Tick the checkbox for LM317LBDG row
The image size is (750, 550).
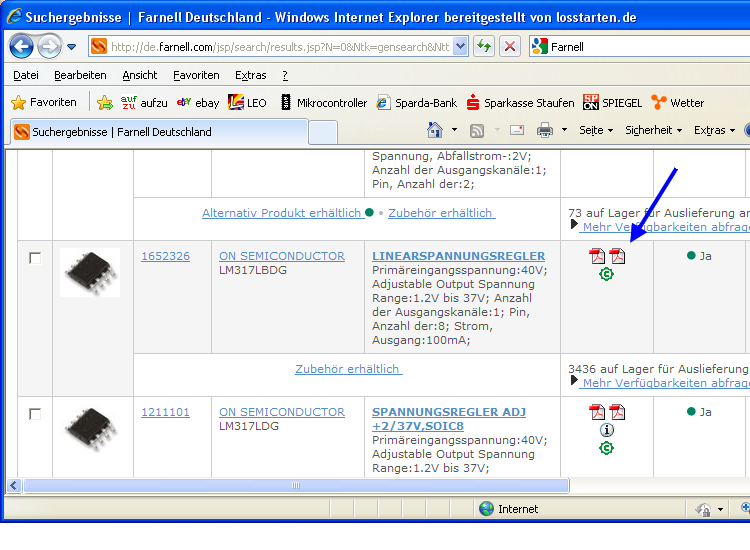(x=35, y=258)
